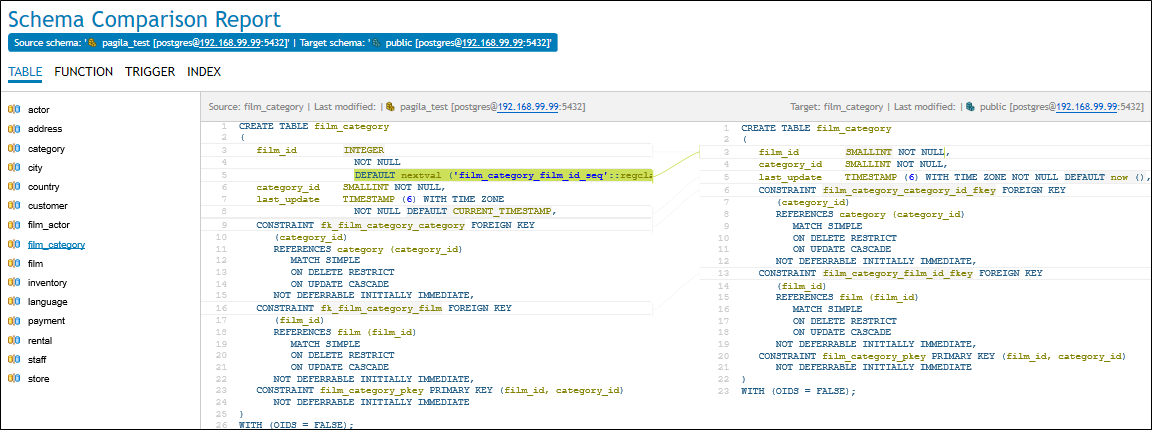This screenshot has height=430, width=1152.
Task: Open the payment table comparison
Action: click(46, 321)
